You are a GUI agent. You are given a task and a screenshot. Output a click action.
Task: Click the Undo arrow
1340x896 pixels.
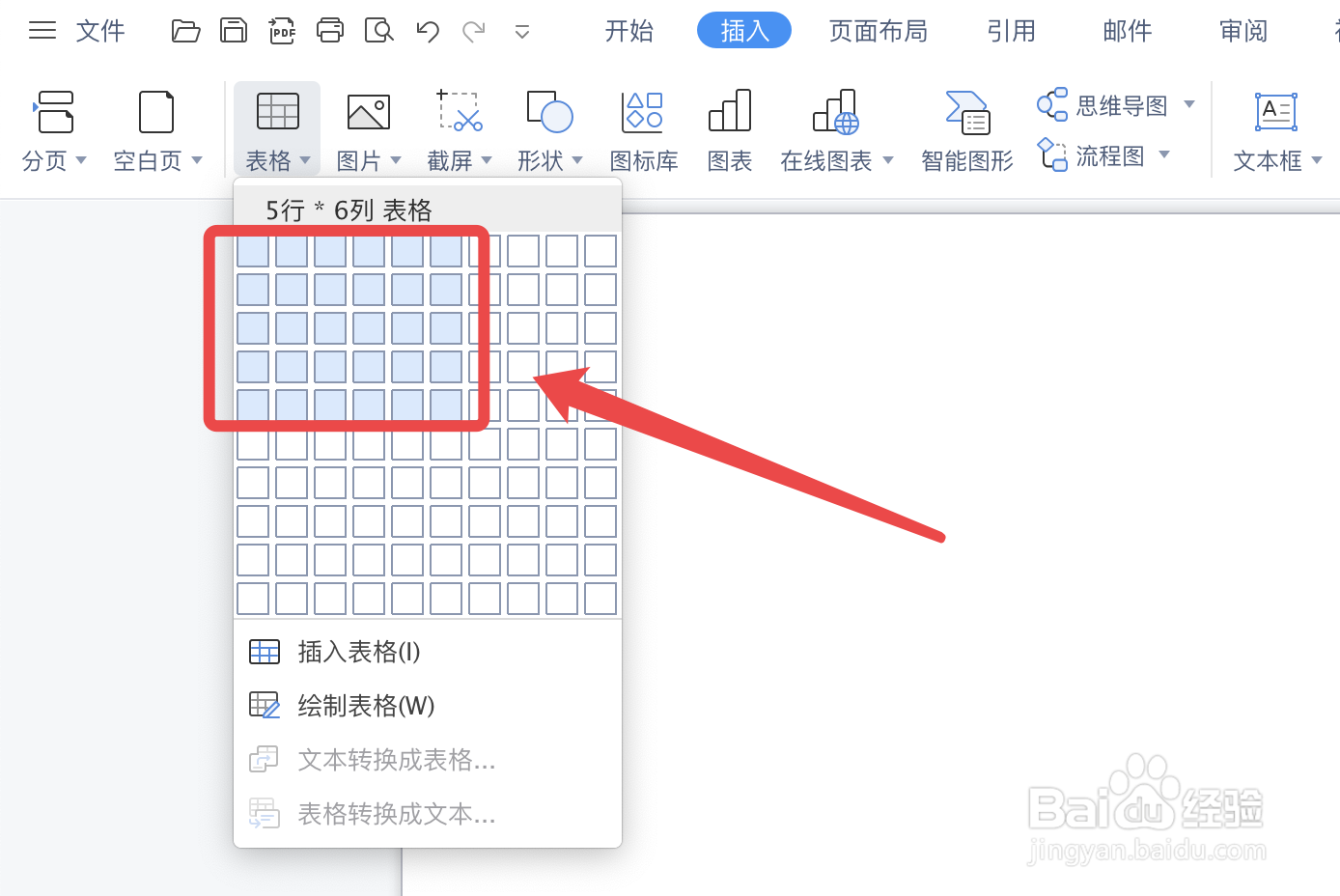428,32
